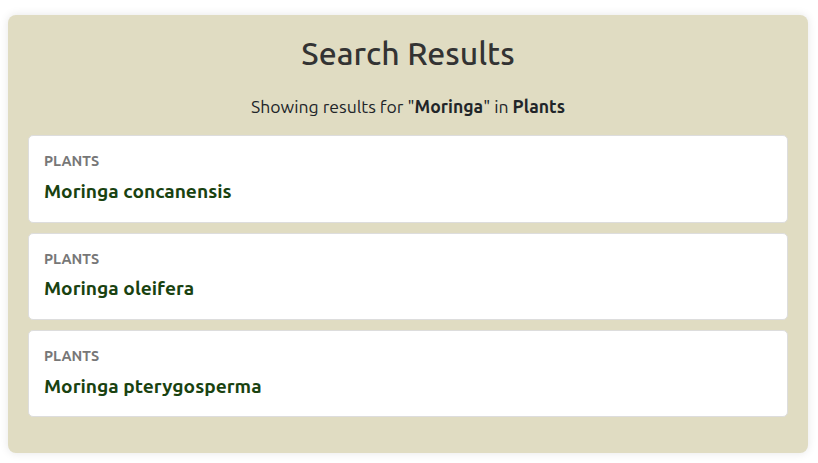The height and width of the screenshot is (463, 818).
Task: Click the PLANTS label above Moringa pterygosperma
Action: pyautogui.click(x=72, y=356)
